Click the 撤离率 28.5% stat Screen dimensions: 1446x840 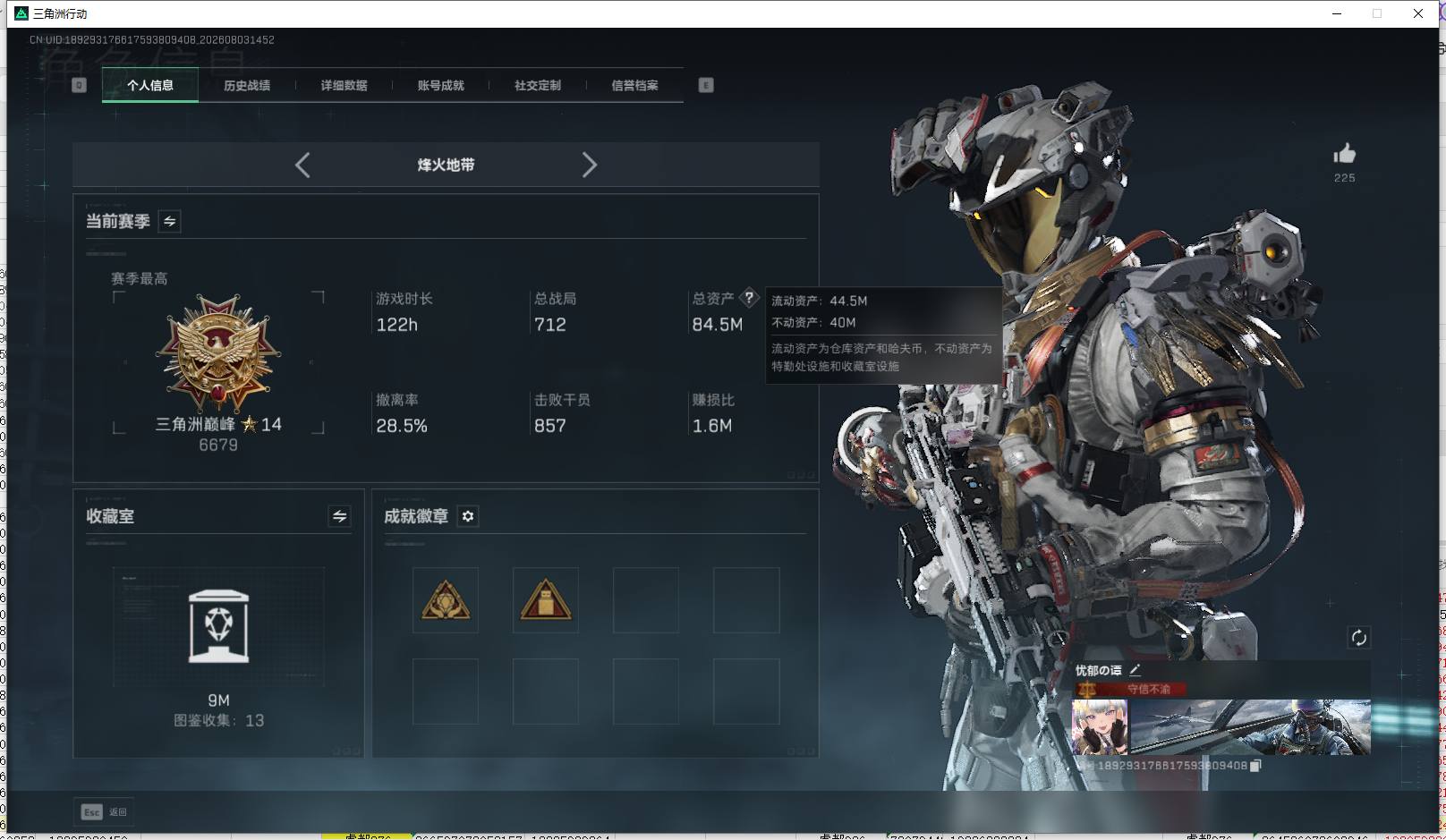pos(401,413)
